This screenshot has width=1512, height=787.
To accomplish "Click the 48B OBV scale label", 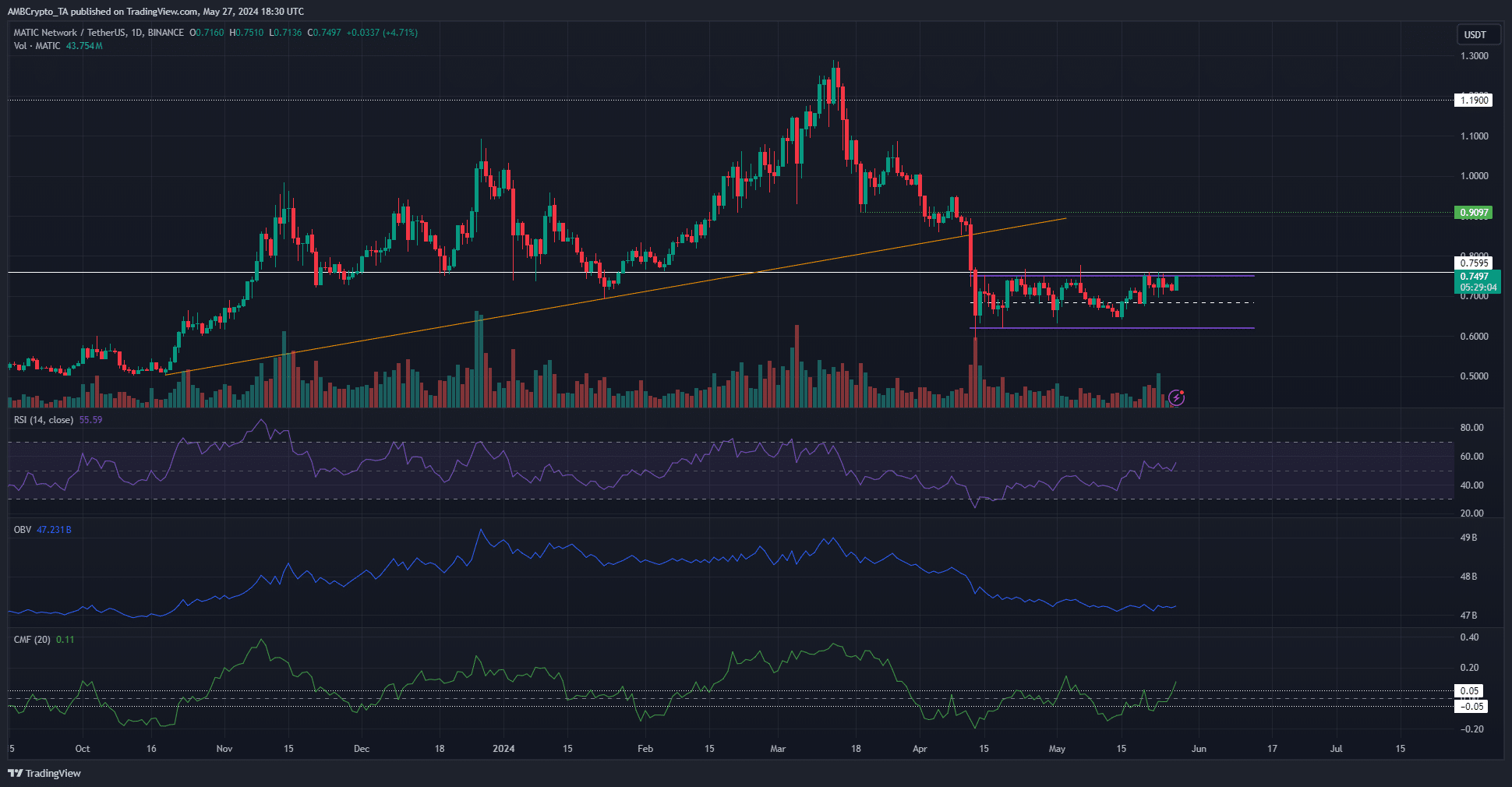I will (x=1468, y=577).
